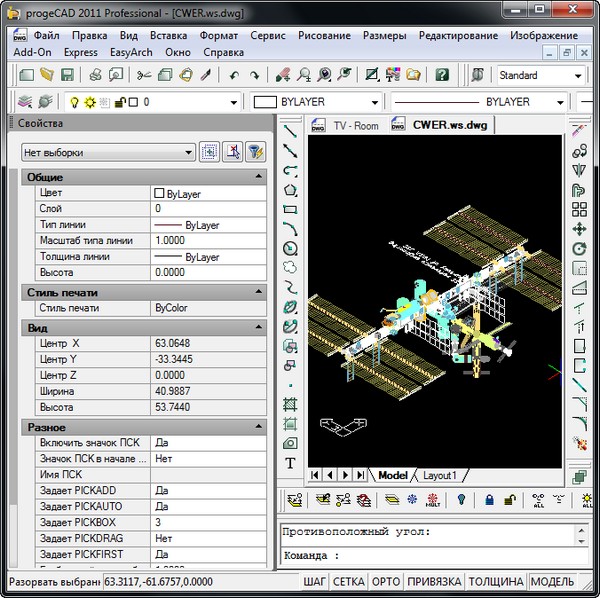Screen dimensions: 600x598
Task: Select the Polygon tool
Action: (x=290, y=190)
